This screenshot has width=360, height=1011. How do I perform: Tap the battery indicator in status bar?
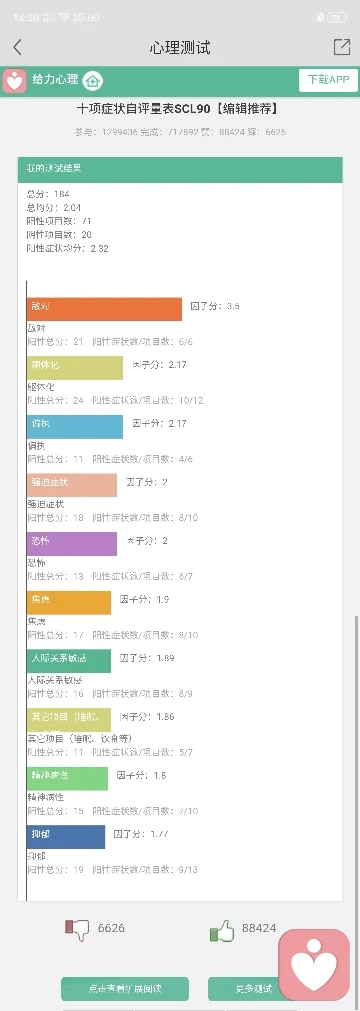coord(337,18)
